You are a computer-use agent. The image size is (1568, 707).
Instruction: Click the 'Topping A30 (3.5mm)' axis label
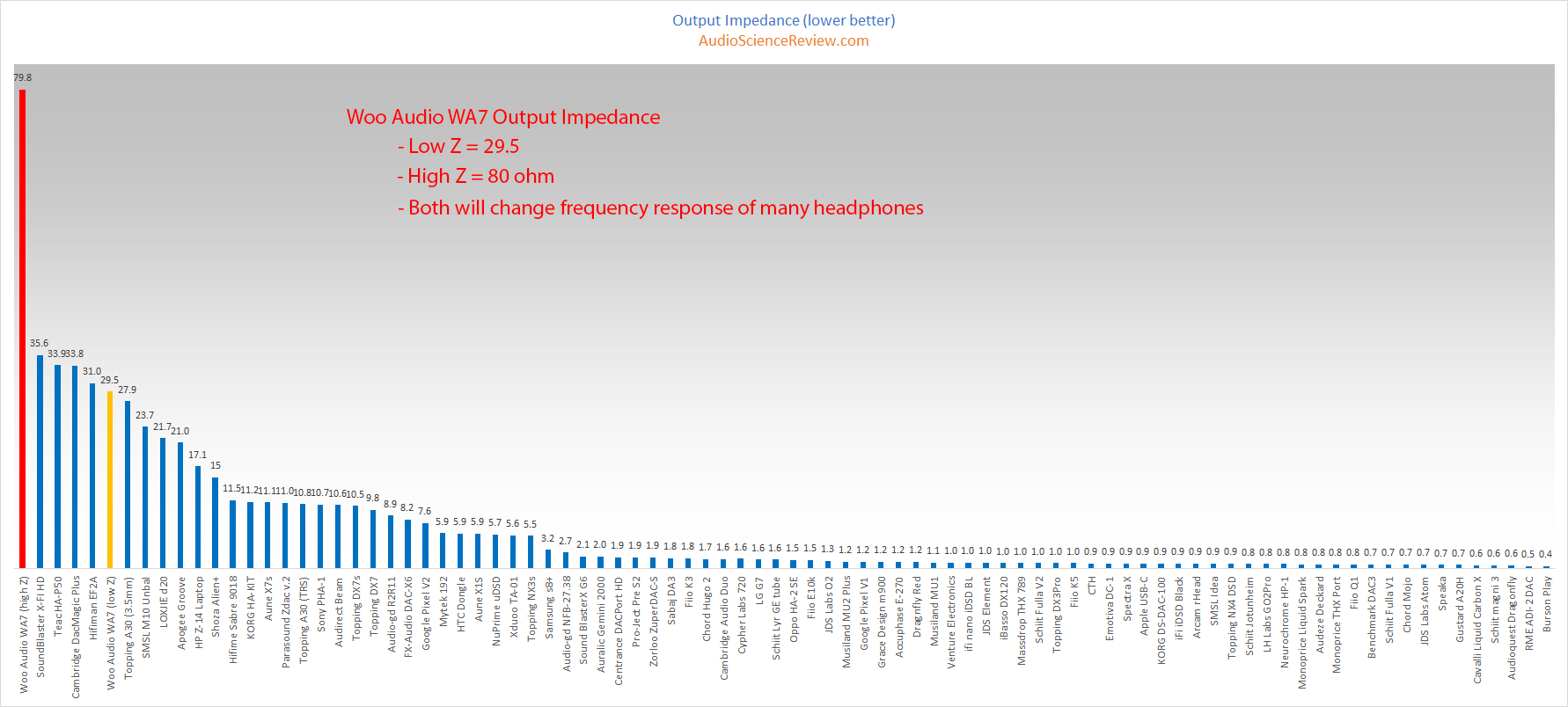click(128, 628)
